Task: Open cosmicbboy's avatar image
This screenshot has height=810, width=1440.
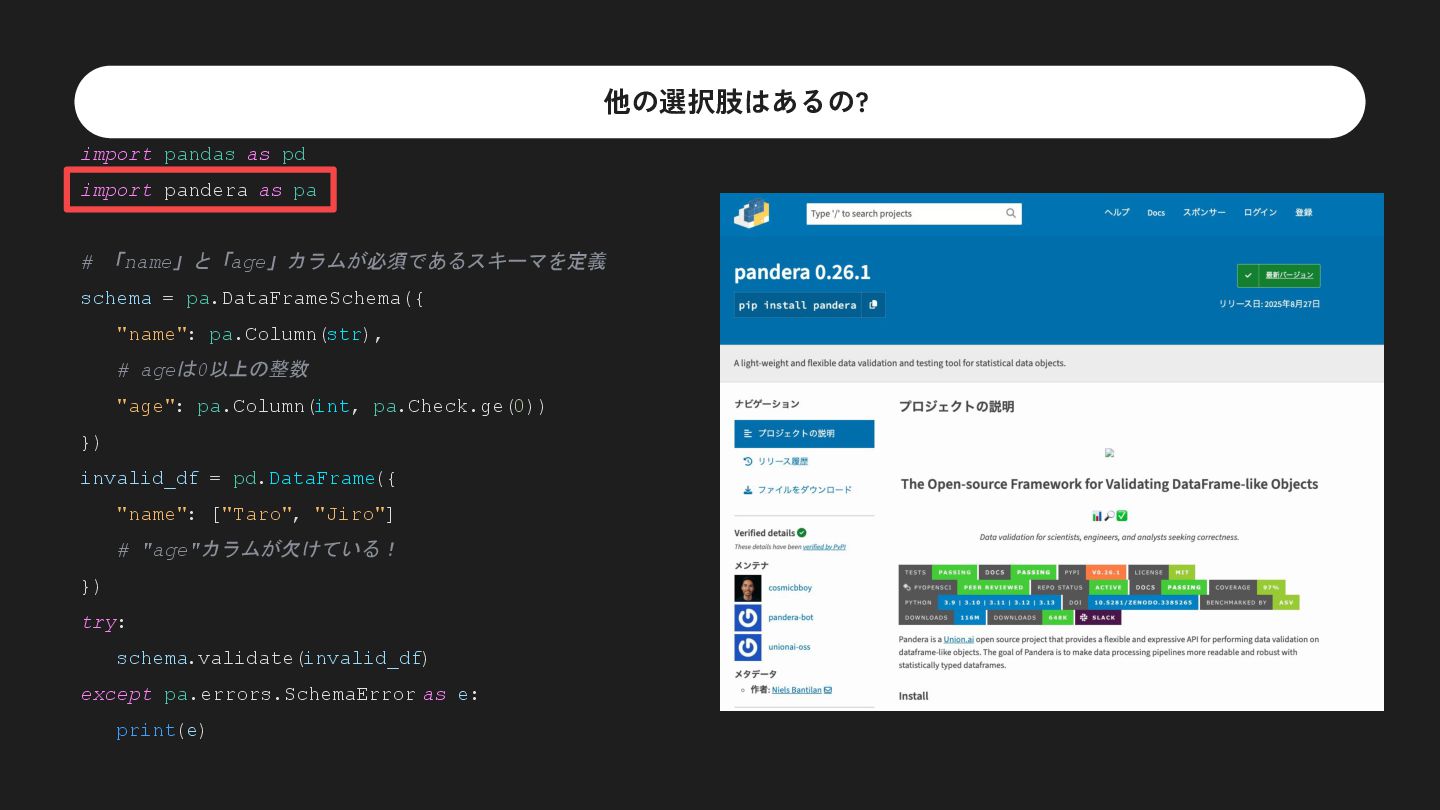Action: (748, 588)
